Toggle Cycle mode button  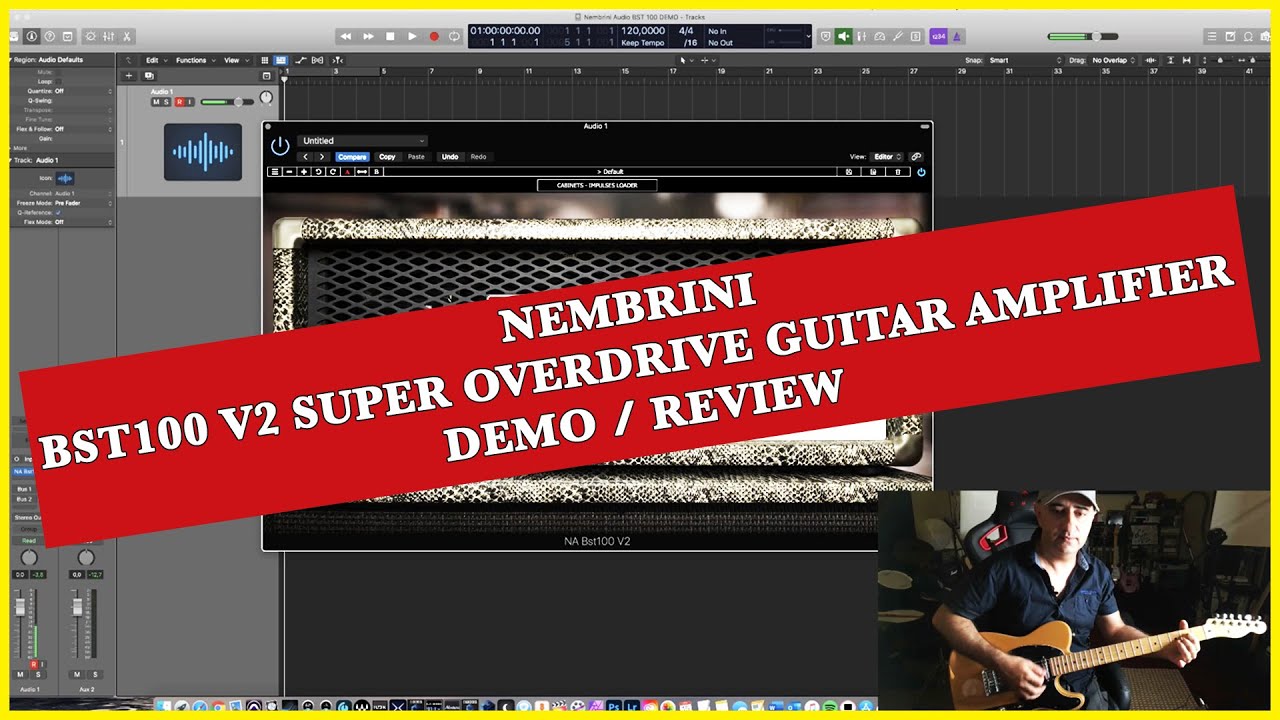455,36
